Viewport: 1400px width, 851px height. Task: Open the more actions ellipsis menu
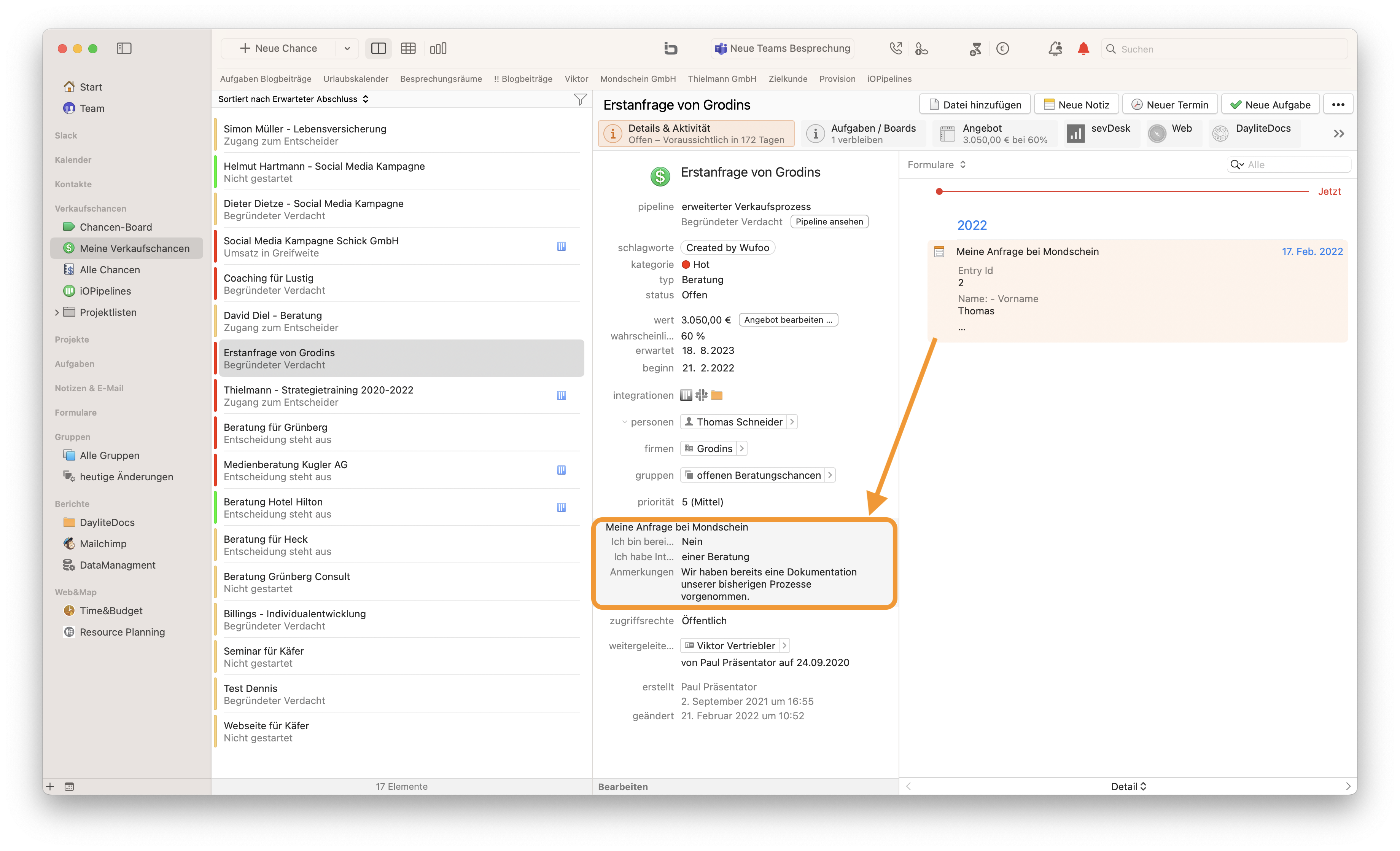1338,105
